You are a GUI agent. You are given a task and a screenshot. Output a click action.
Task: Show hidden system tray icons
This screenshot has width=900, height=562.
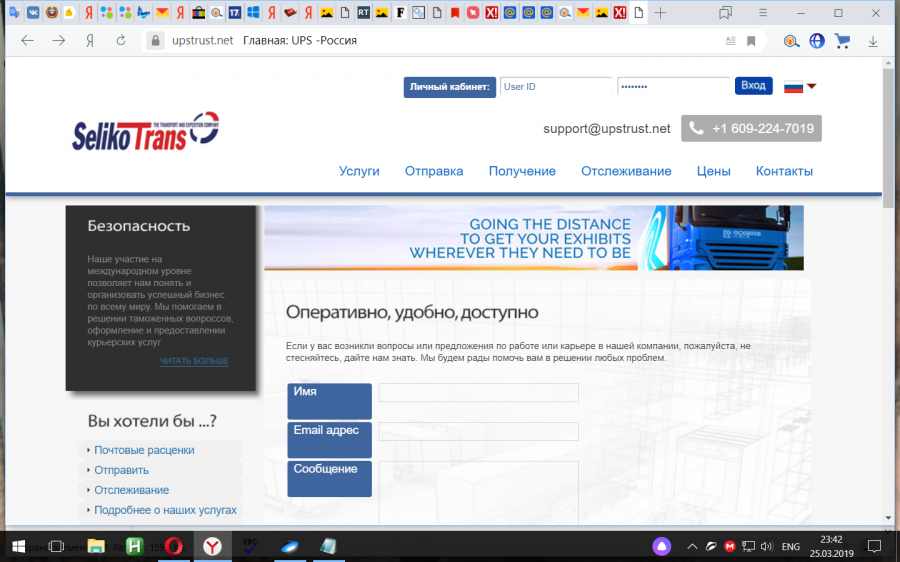pyautogui.click(x=690, y=546)
